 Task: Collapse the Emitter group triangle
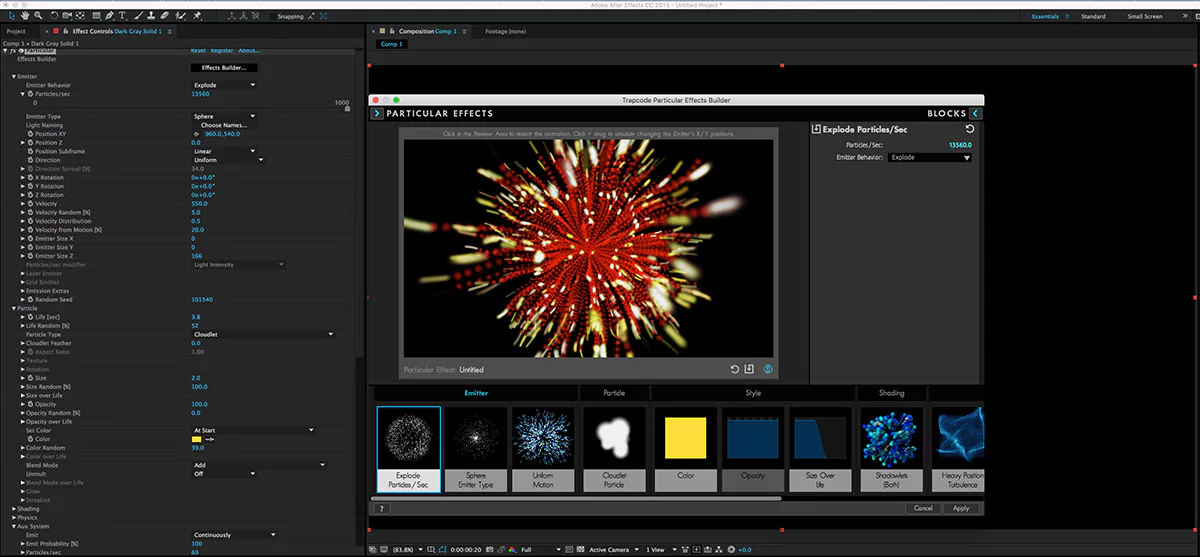coord(14,77)
